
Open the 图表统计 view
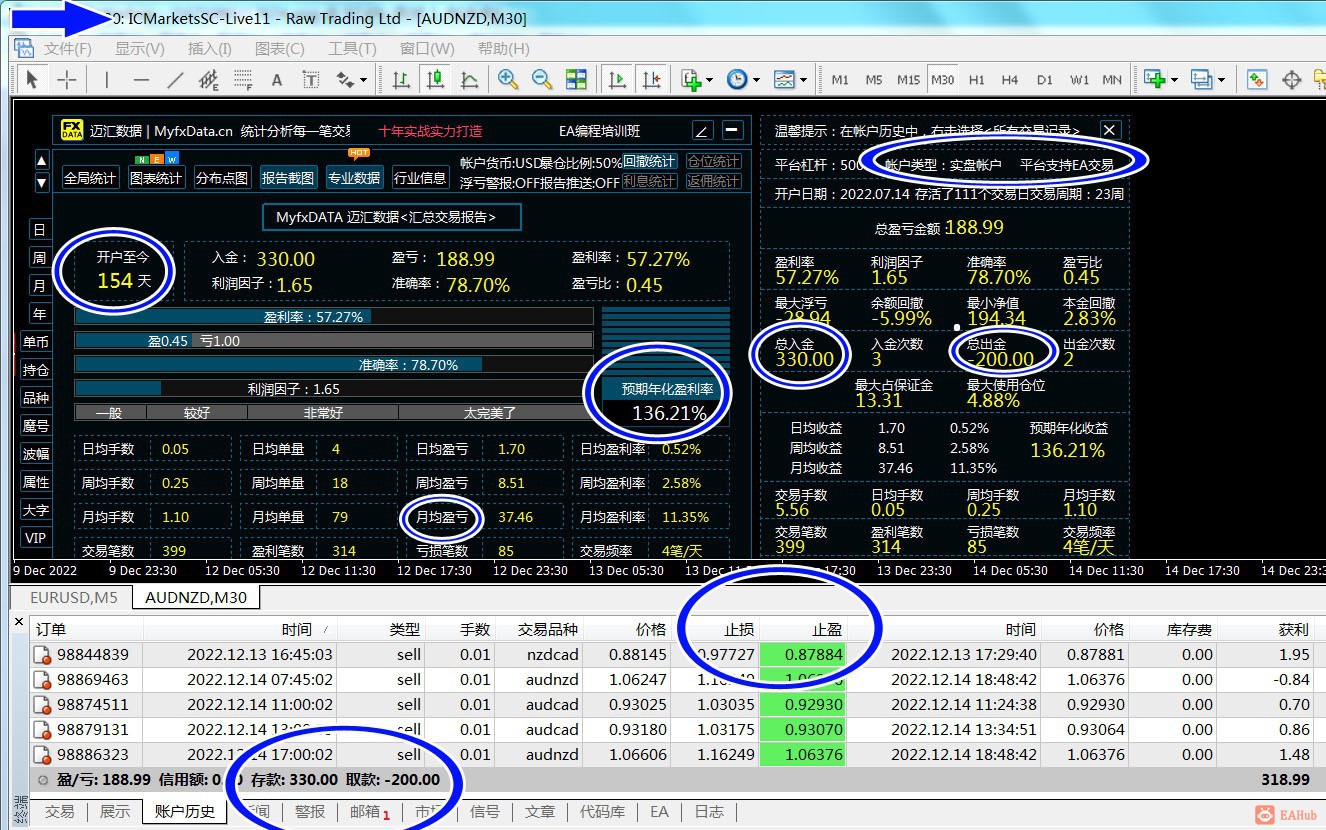tap(156, 178)
